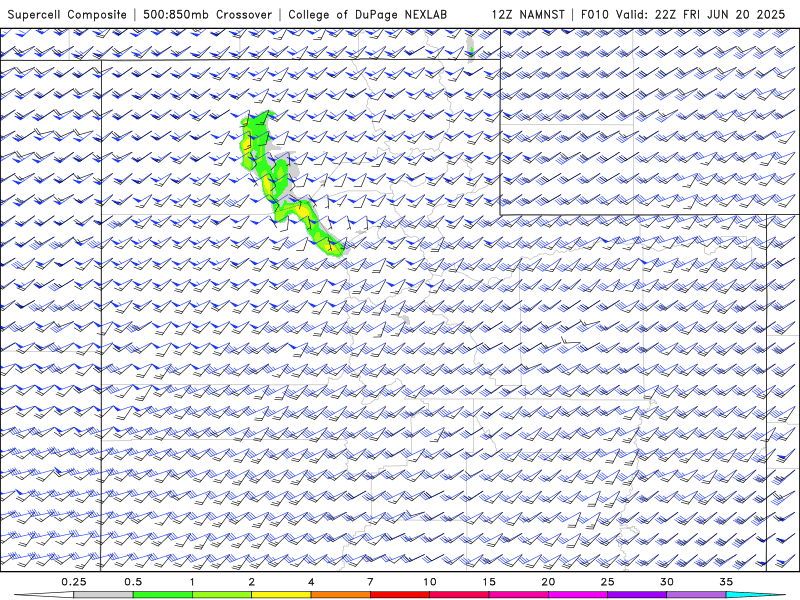
Task: Click the orange colorbar segment between 4 and 7
Action: (341, 595)
